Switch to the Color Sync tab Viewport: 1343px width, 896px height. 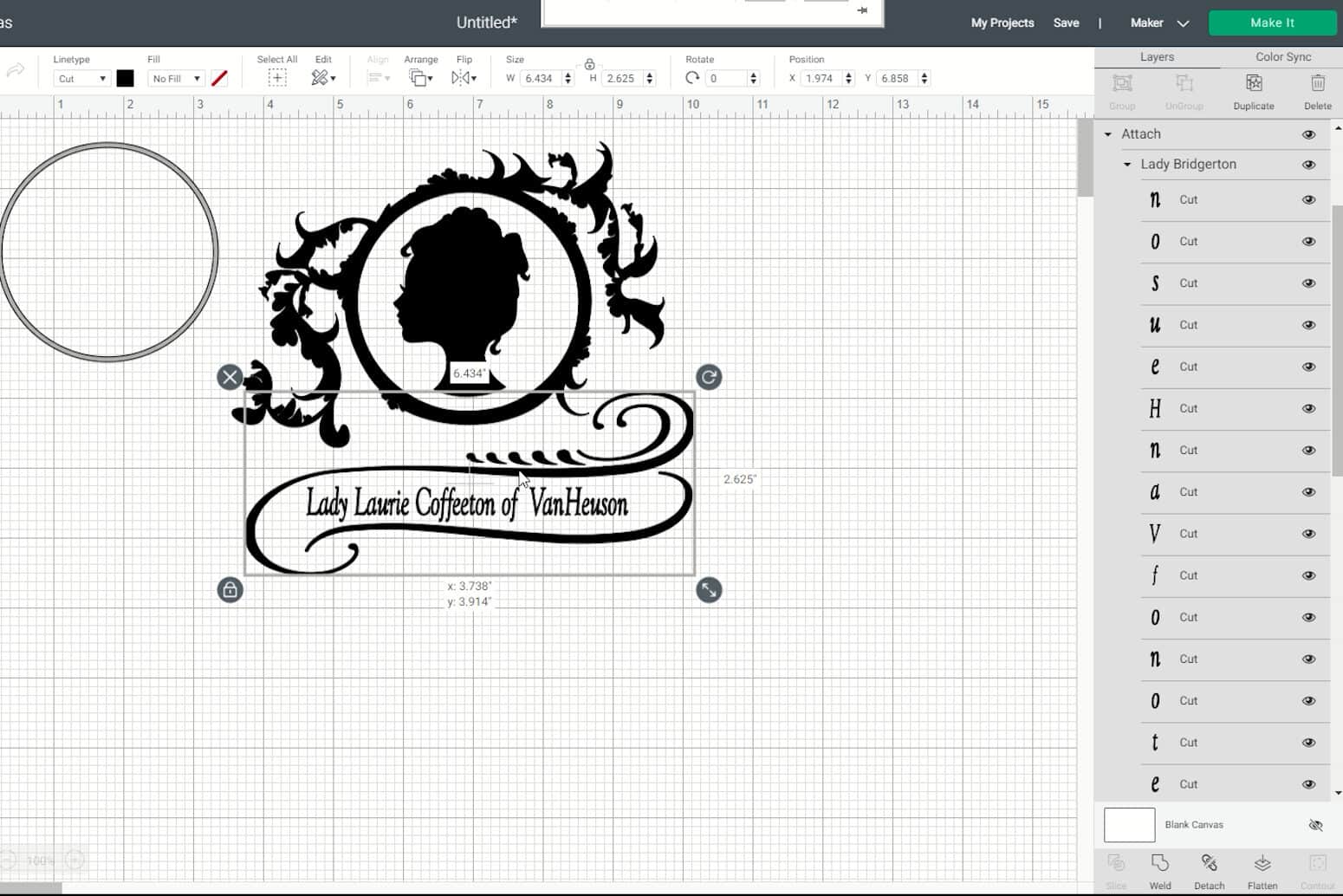(1283, 56)
